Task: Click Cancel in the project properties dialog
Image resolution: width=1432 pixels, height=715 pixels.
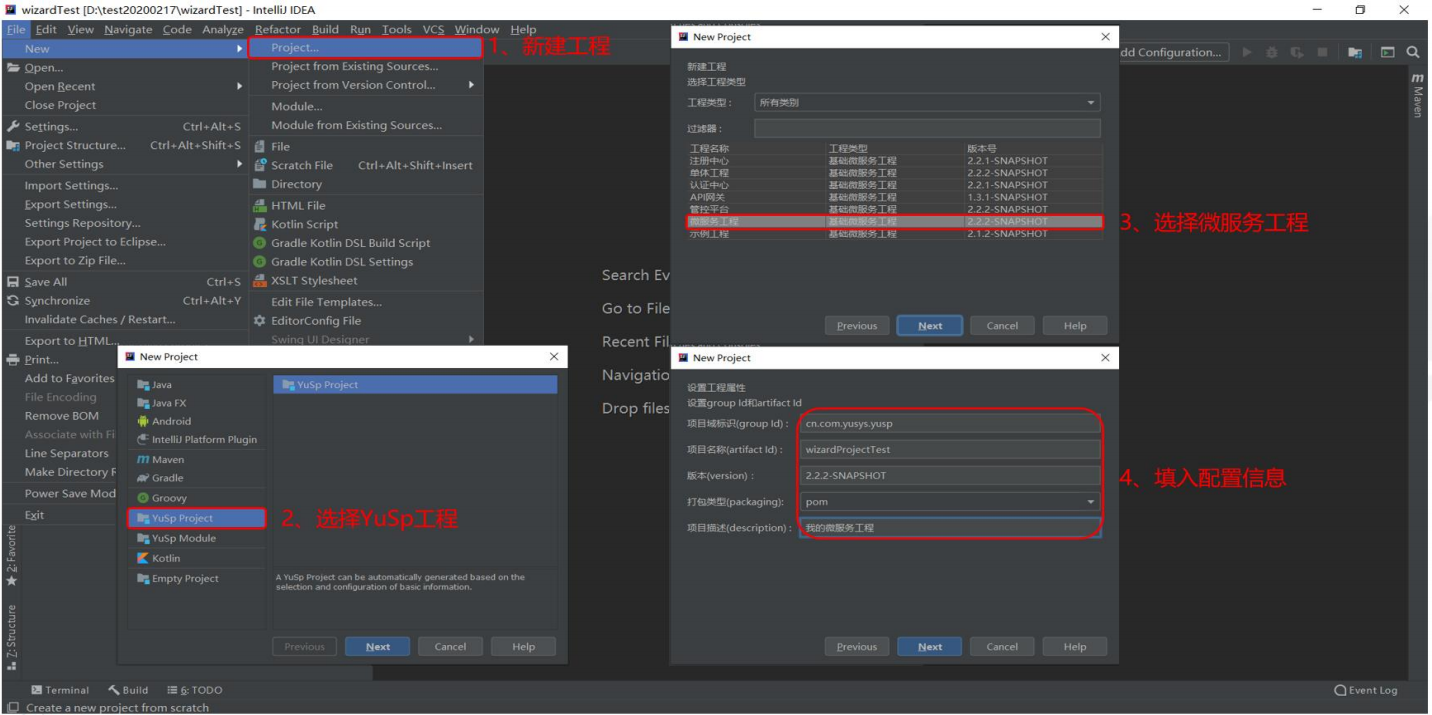Action: pyautogui.click(x=1002, y=647)
